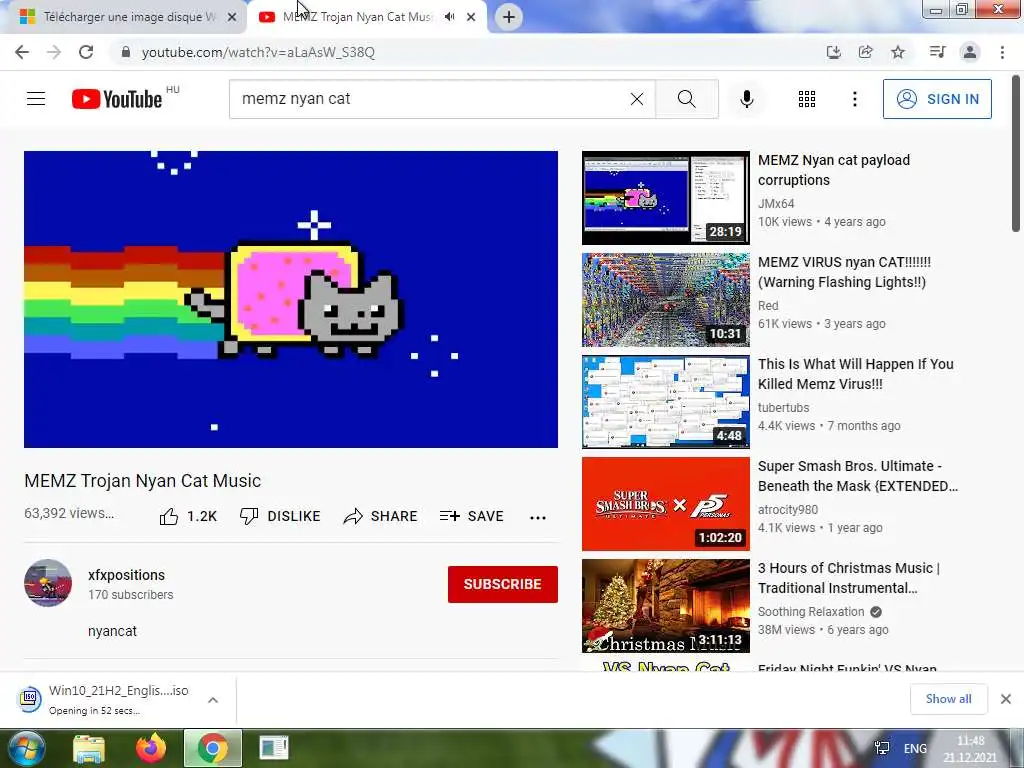Click the ENG language indicator
Screen dimensions: 1024x768
pos(915,748)
